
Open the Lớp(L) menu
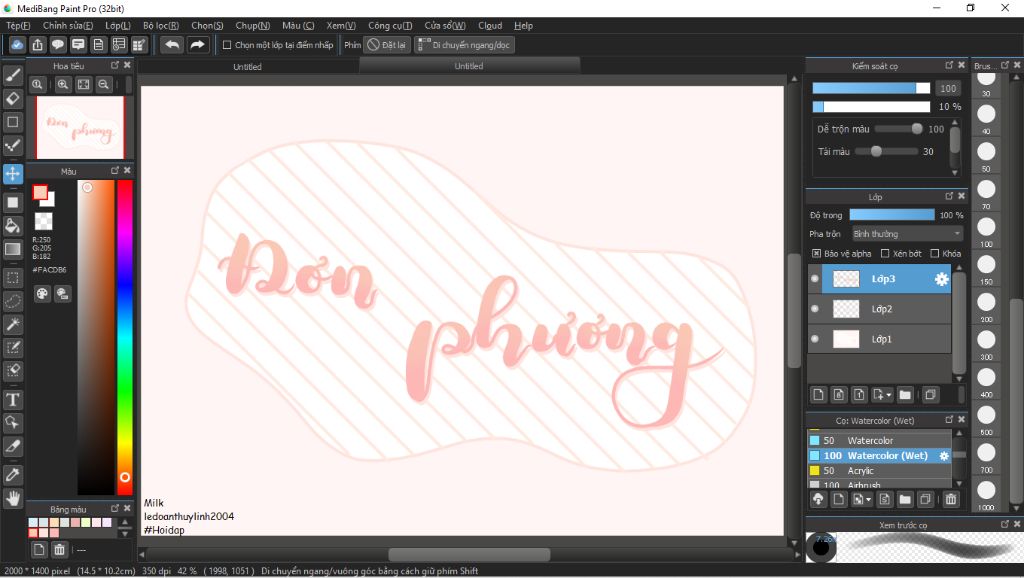[x=118, y=25]
